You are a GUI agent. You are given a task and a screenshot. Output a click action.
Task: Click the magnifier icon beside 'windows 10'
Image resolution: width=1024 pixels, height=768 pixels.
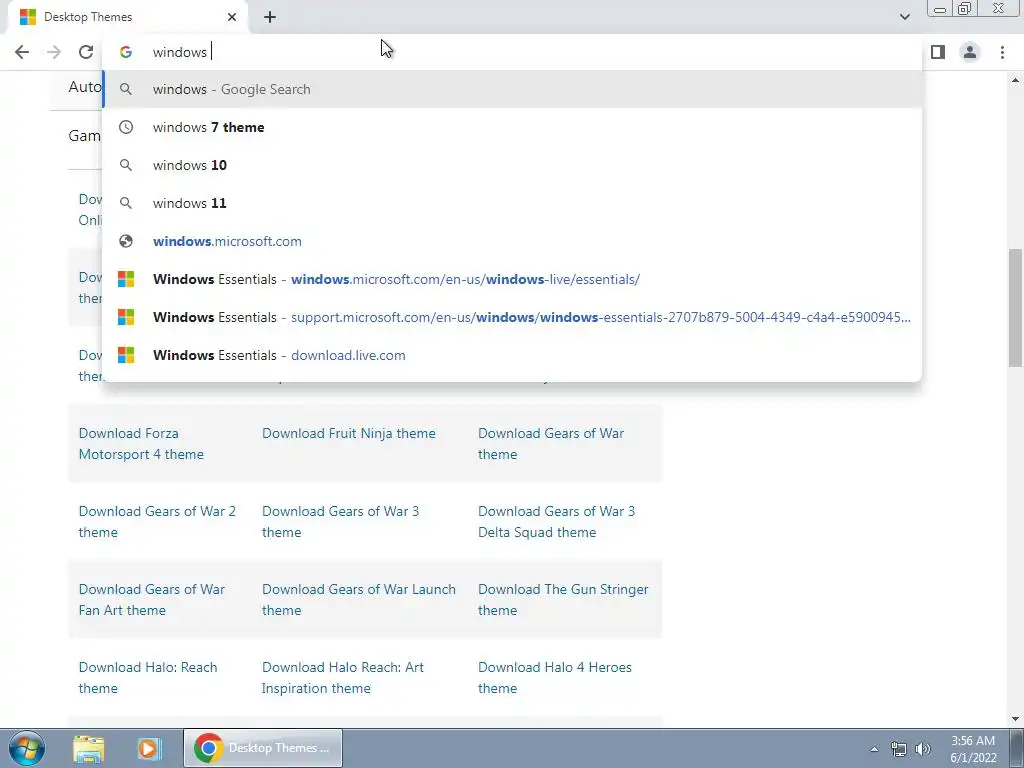pos(126,165)
